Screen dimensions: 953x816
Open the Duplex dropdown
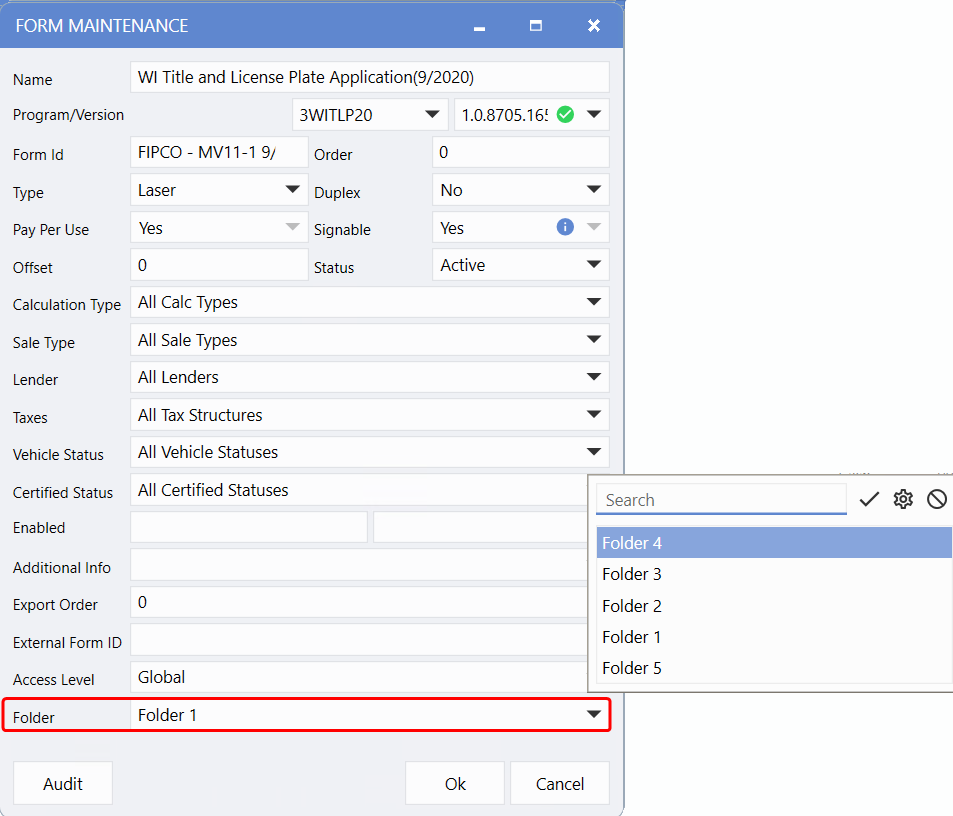pyautogui.click(x=594, y=189)
